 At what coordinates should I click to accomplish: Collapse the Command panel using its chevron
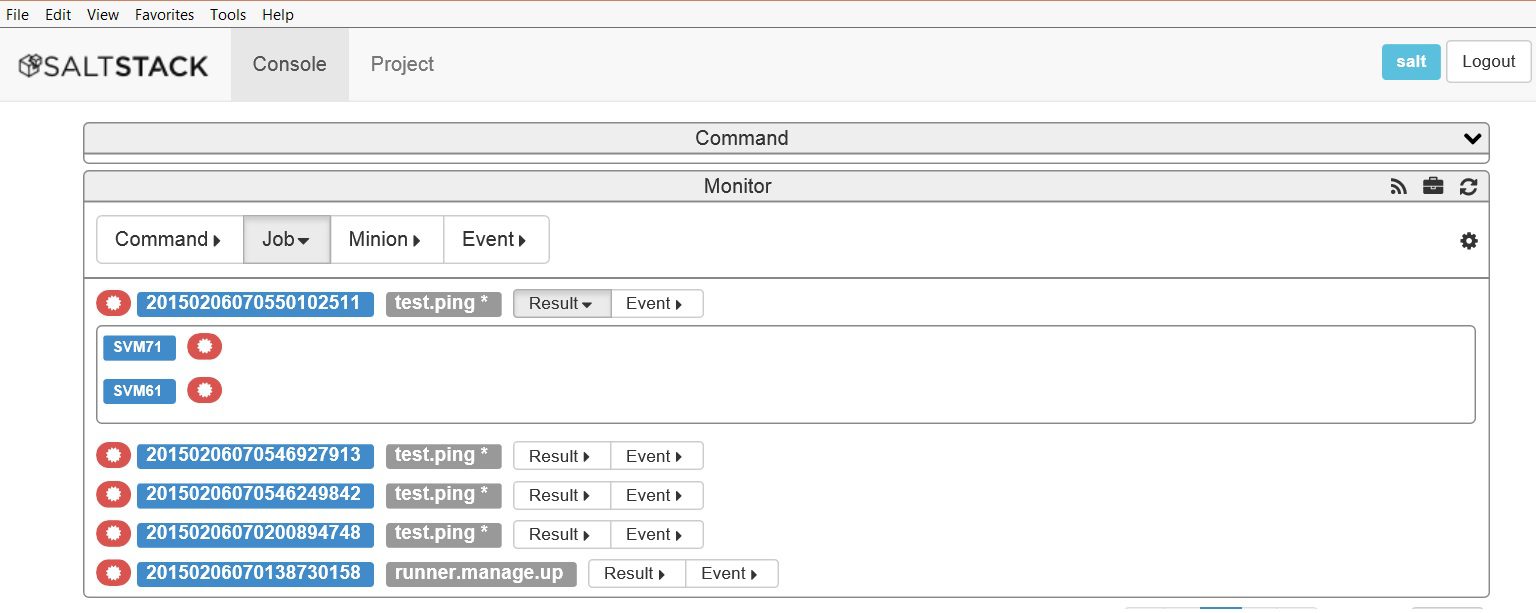pyautogui.click(x=1471, y=138)
